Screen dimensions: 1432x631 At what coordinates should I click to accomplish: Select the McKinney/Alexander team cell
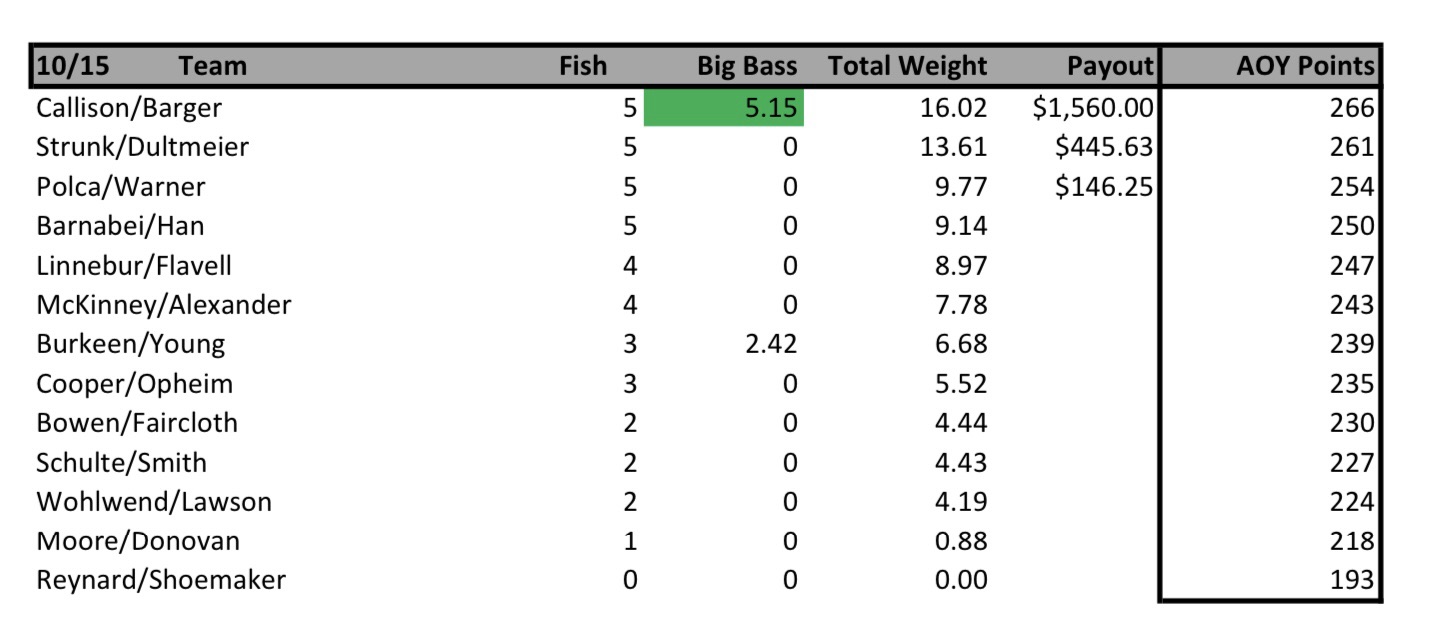(163, 305)
